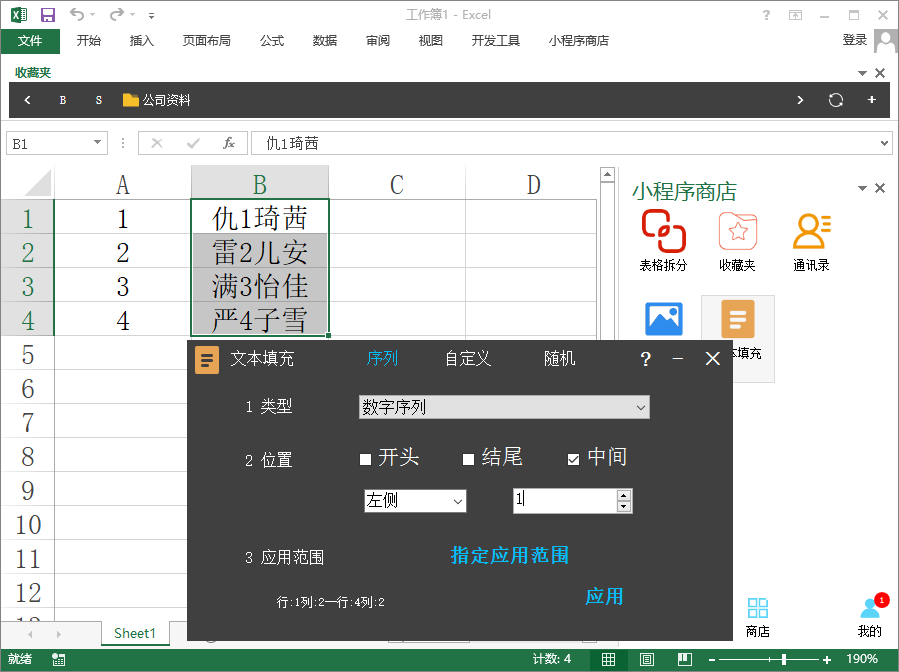Open ribbon display options
Viewport: 899px width, 672px height.
(795, 15)
